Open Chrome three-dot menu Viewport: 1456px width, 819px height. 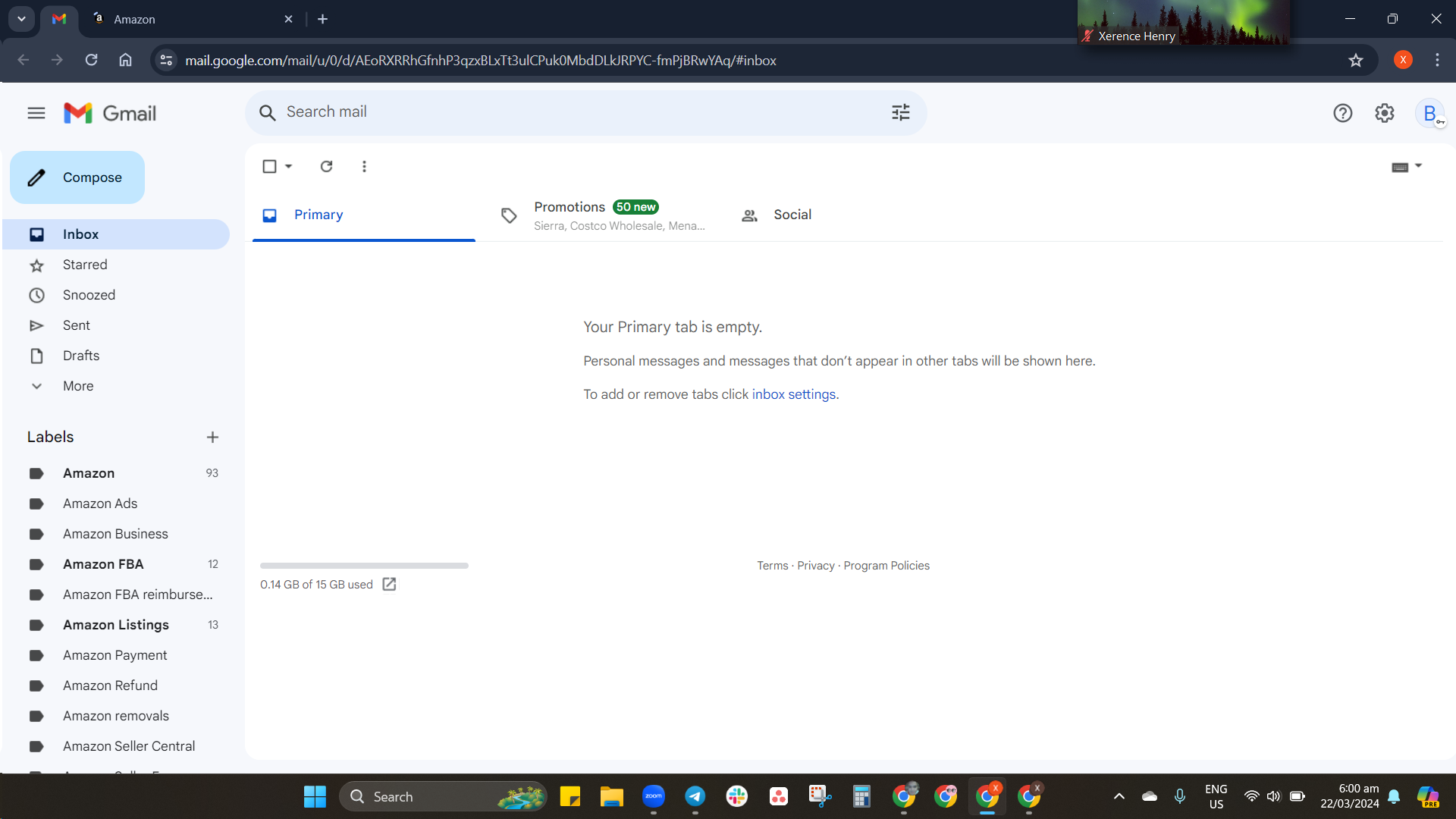1437,60
